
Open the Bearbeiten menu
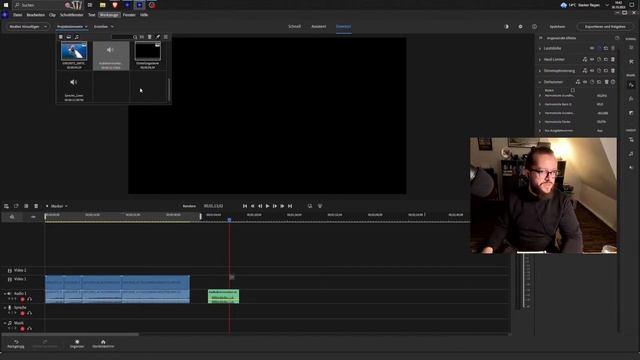(36, 15)
